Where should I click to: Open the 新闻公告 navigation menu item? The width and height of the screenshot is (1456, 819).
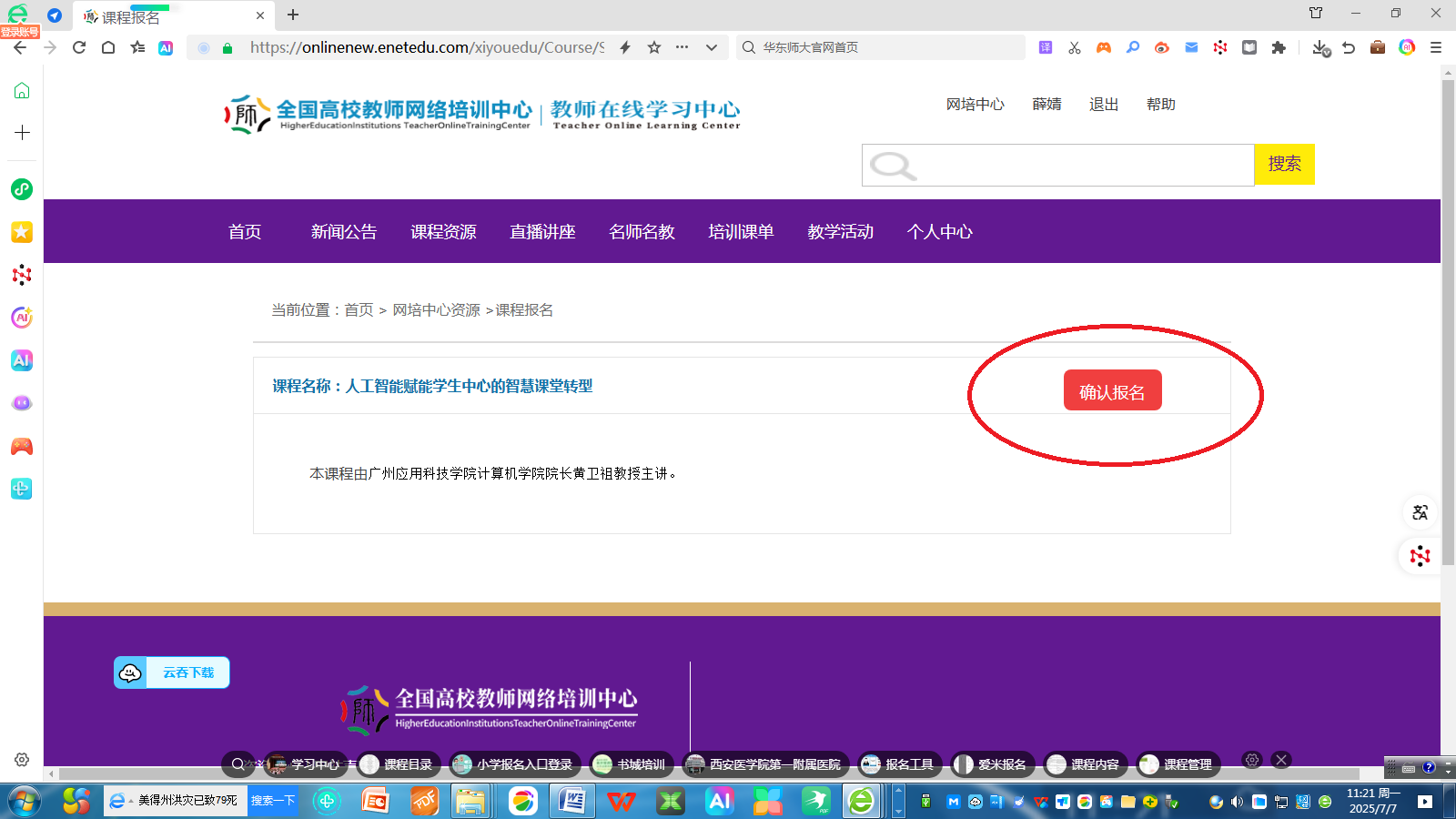[x=343, y=232]
